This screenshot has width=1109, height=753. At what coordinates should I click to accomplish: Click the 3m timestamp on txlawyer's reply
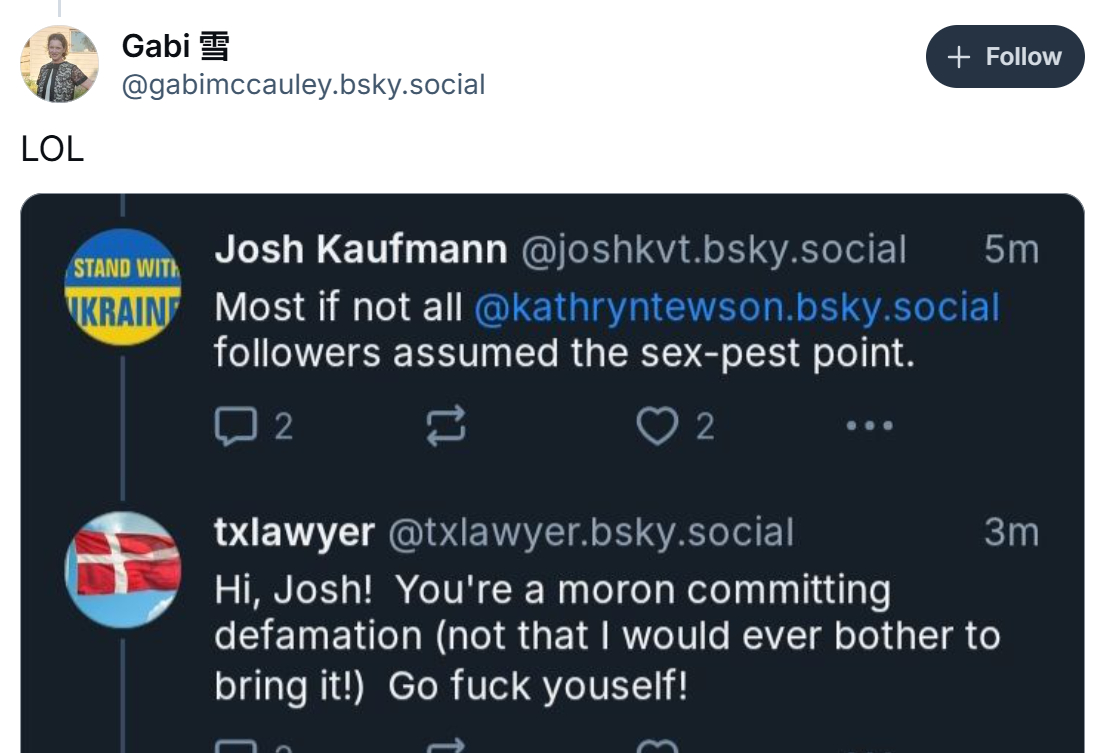coord(1011,533)
